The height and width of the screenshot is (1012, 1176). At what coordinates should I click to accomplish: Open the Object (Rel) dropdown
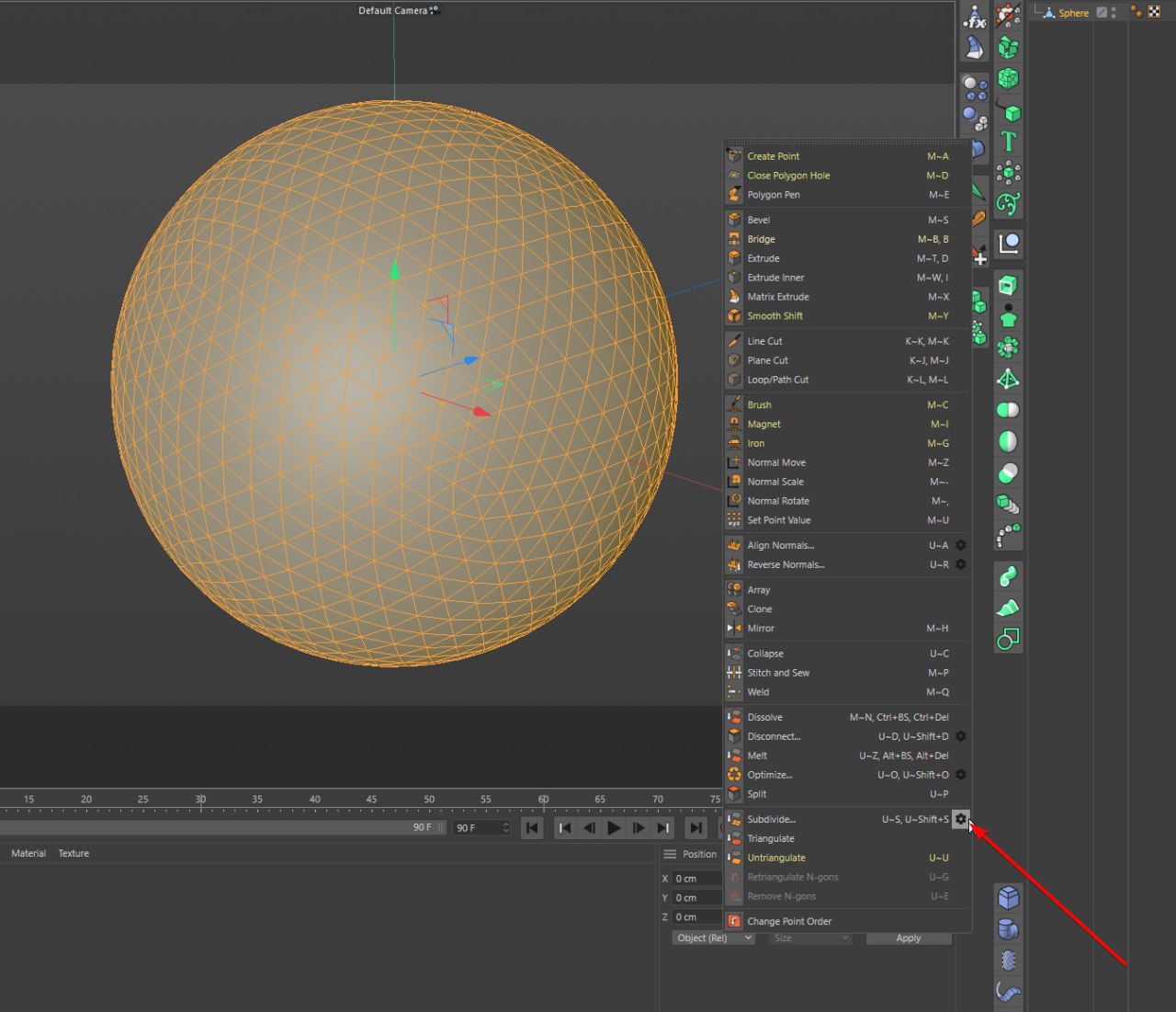(x=713, y=938)
